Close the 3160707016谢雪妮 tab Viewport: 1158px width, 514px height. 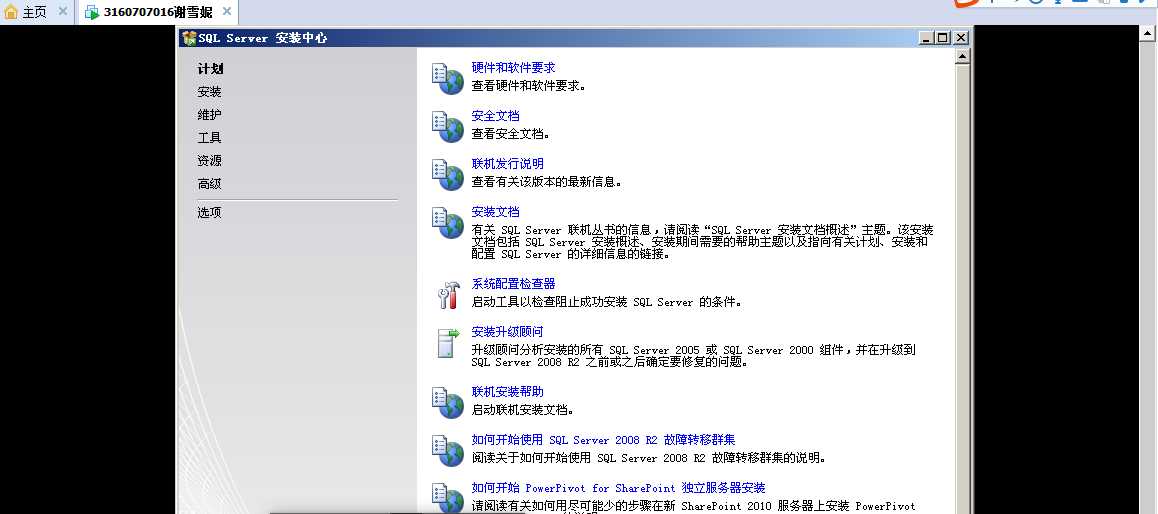[227, 12]
